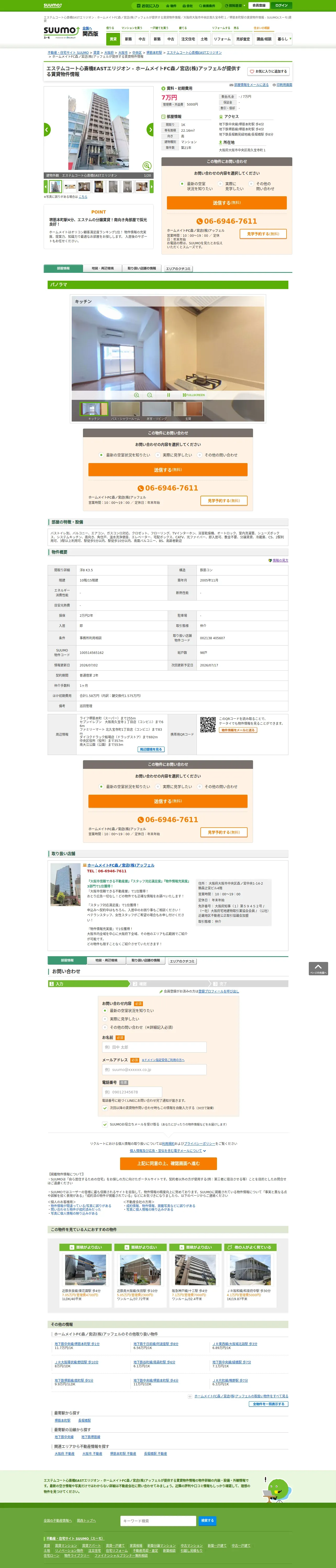This screenshot has width=336, height=1568.
Task: Add property with お気に入りに追加する heart button
Action: click(x=268, y=71)
